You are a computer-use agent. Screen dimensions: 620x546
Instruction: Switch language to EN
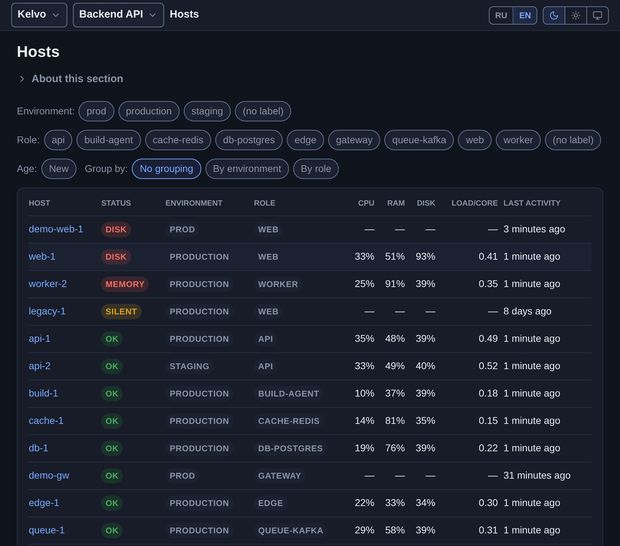click(525, 16)
